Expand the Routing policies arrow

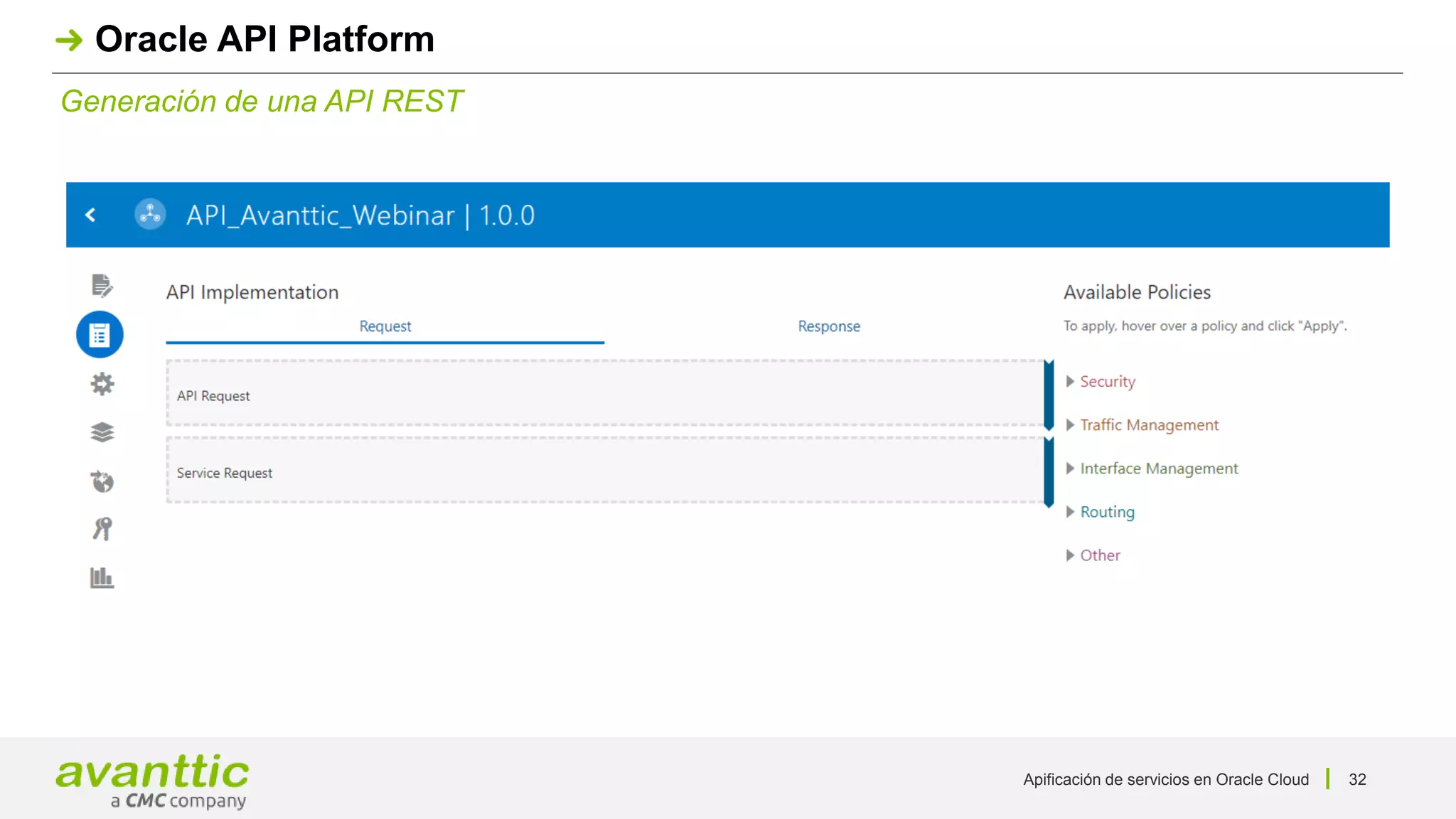[x=1070, y=512]
